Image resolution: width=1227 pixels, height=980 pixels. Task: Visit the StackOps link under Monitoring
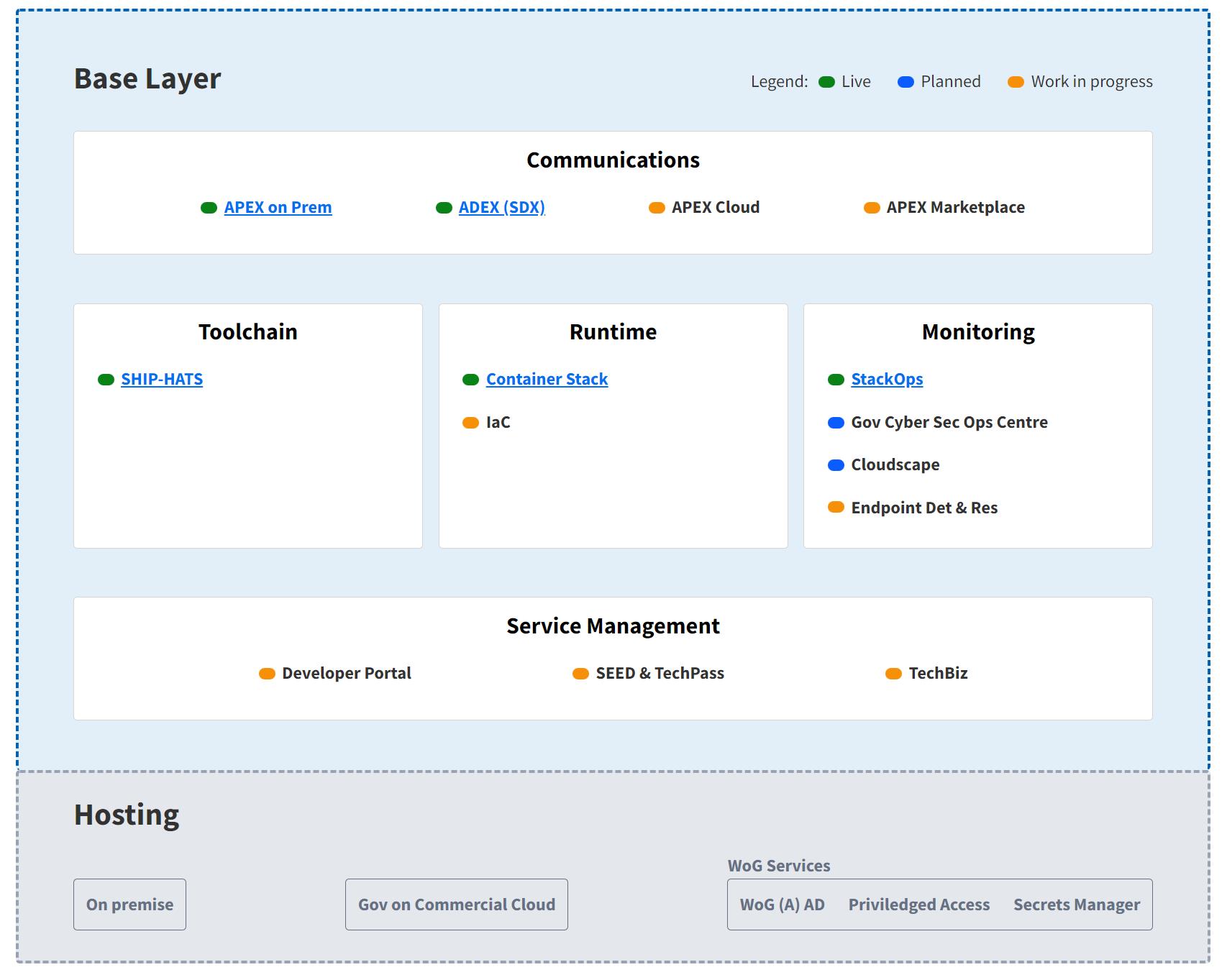point(887,379)
